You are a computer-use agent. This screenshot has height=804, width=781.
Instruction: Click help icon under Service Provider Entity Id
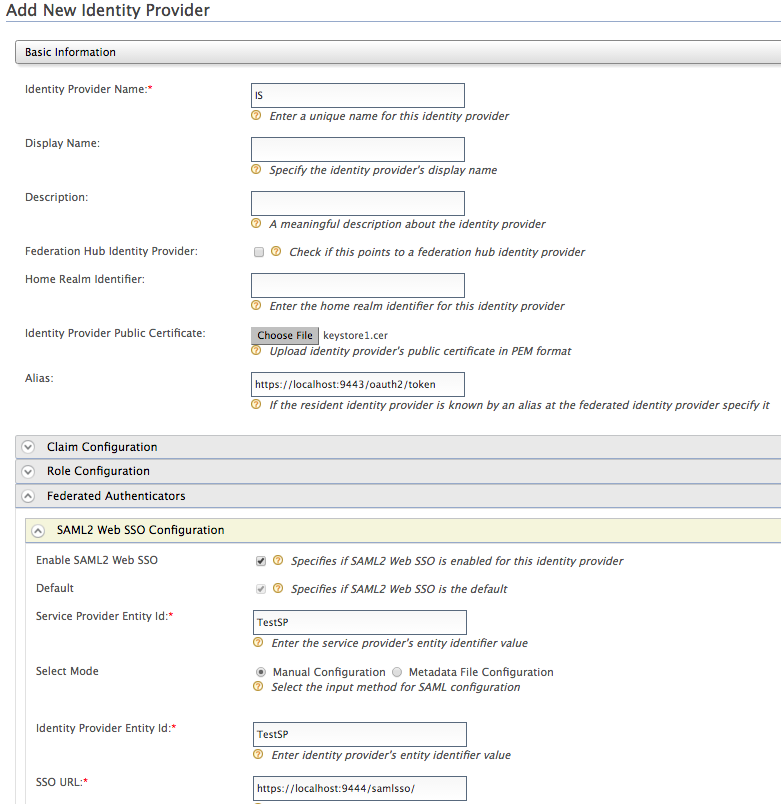pos(259,643)
